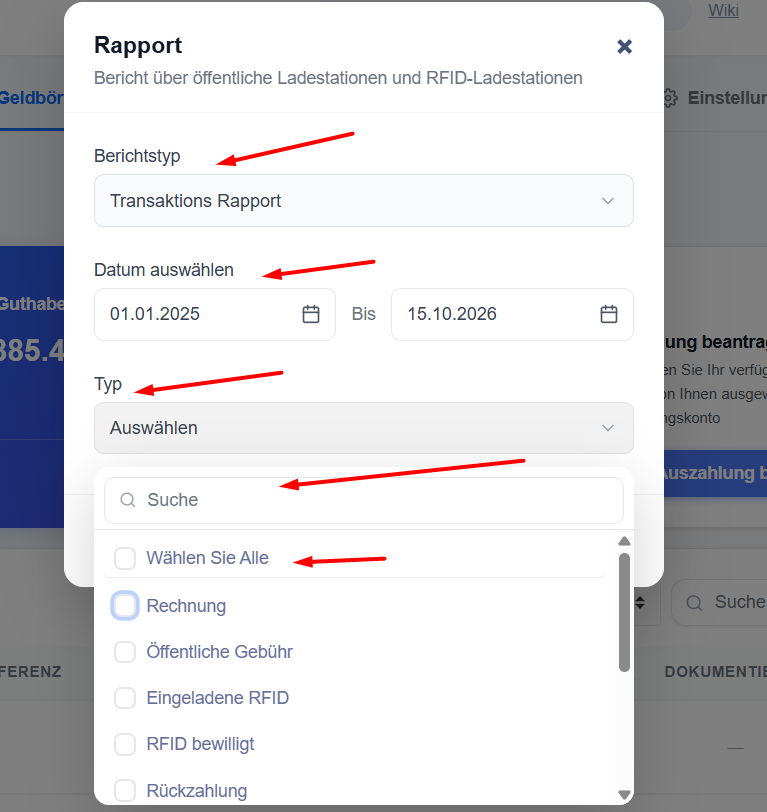Open calendar picker for end date 15.10.2026
The image size is (767, 812).
pos(609,314)
